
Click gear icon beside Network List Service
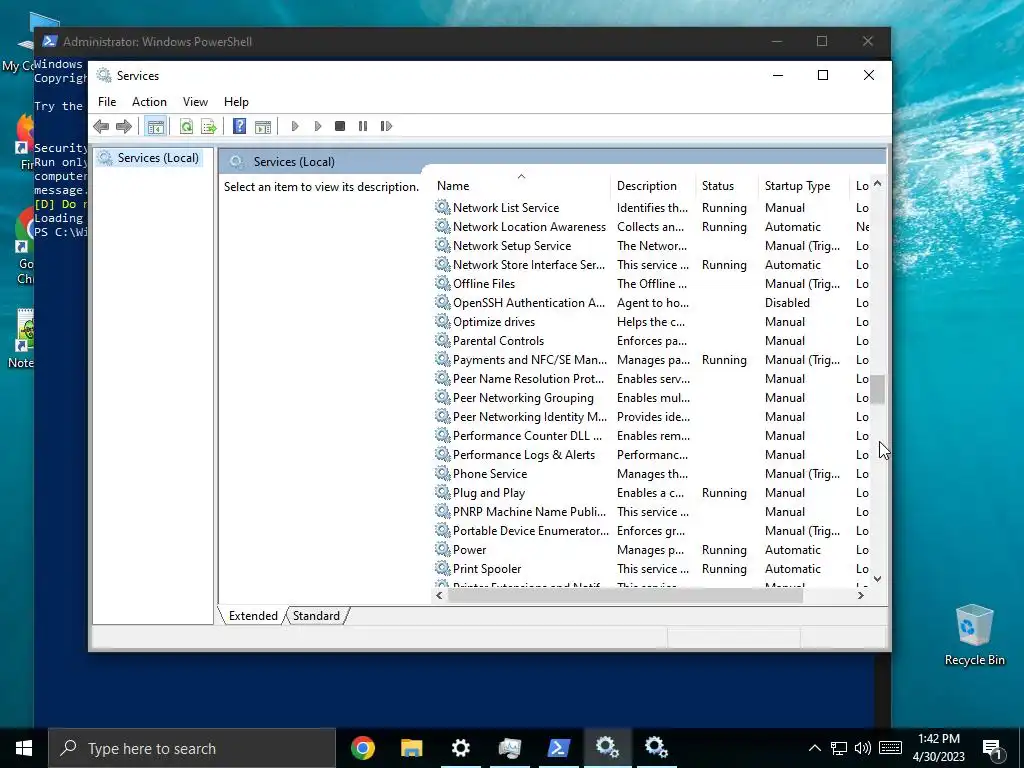tap(443, 207)
